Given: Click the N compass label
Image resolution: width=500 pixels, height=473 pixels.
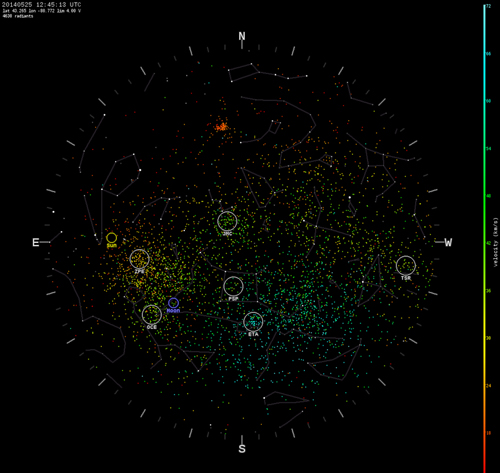Looking at the screenshot, I should coord(242,36).
